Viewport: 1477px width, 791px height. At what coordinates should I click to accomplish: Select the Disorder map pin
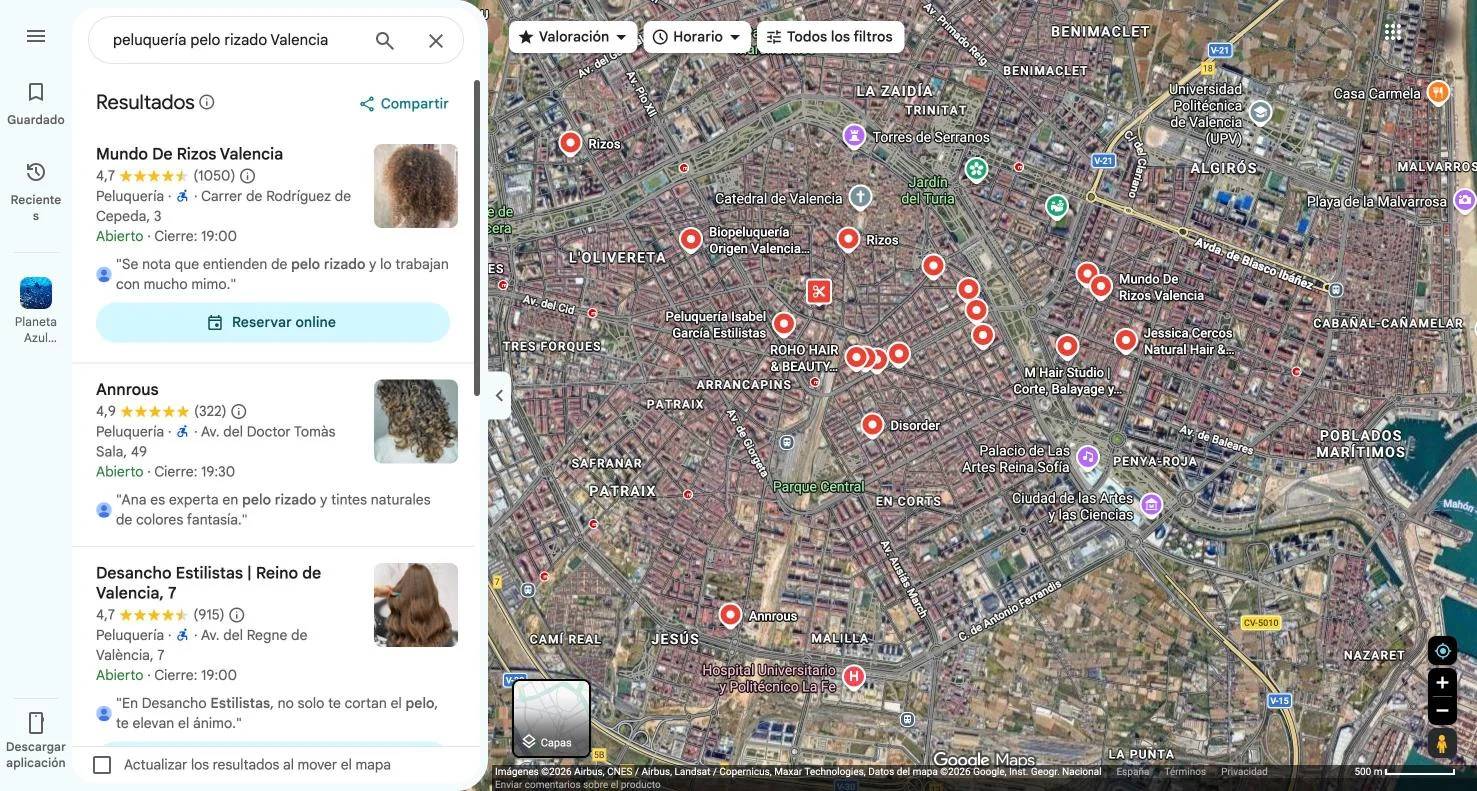click(x=872, y=425)
